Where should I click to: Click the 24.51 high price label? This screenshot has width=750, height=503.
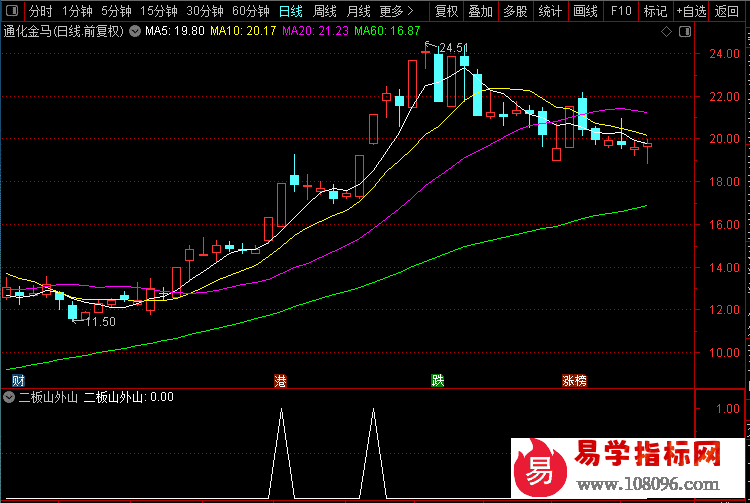(453, 48)
